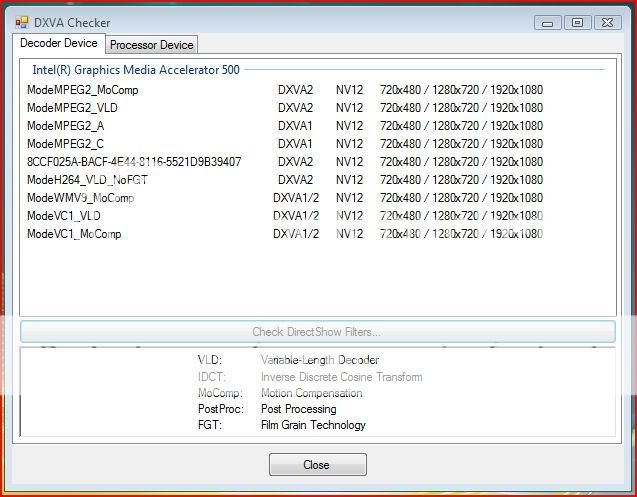Close the window using title bar X

pos(608,22)
